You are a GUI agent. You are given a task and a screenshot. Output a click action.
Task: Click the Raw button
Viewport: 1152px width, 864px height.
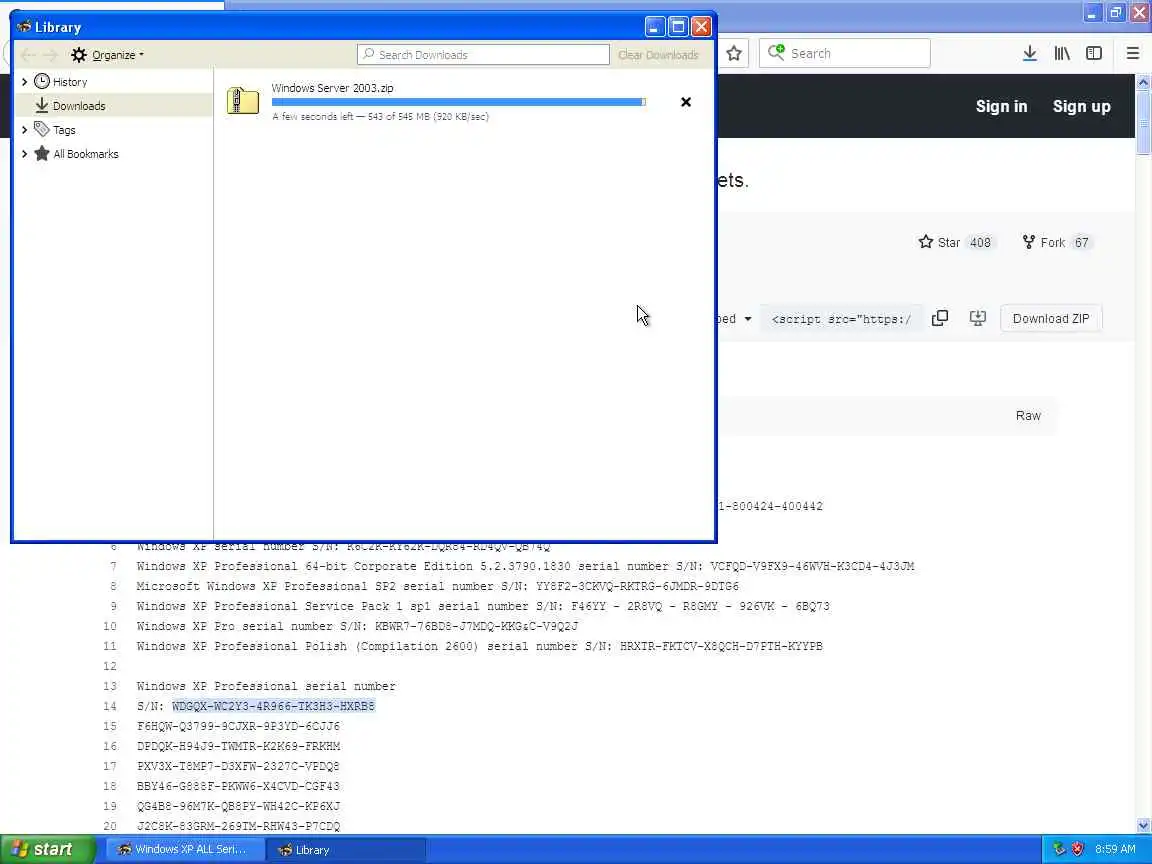(x=1028, y=416)
